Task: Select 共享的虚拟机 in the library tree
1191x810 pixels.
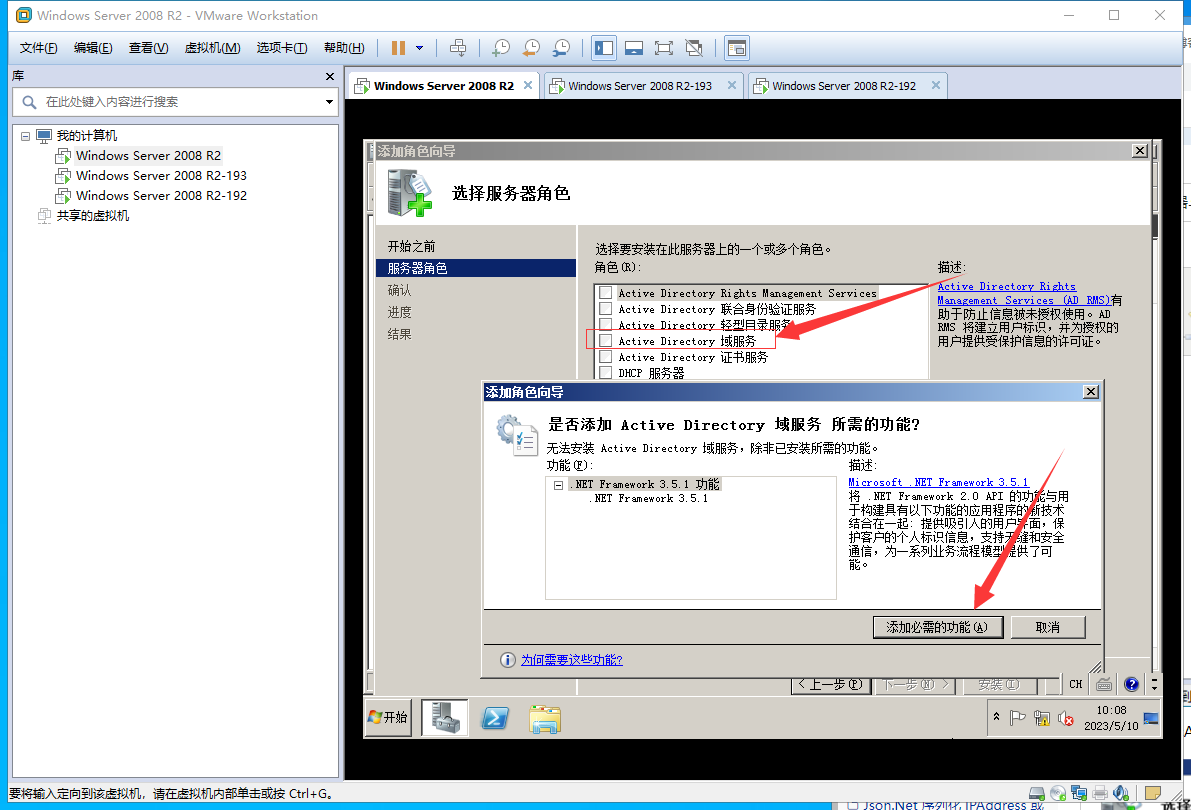Action: coord(93,216)
